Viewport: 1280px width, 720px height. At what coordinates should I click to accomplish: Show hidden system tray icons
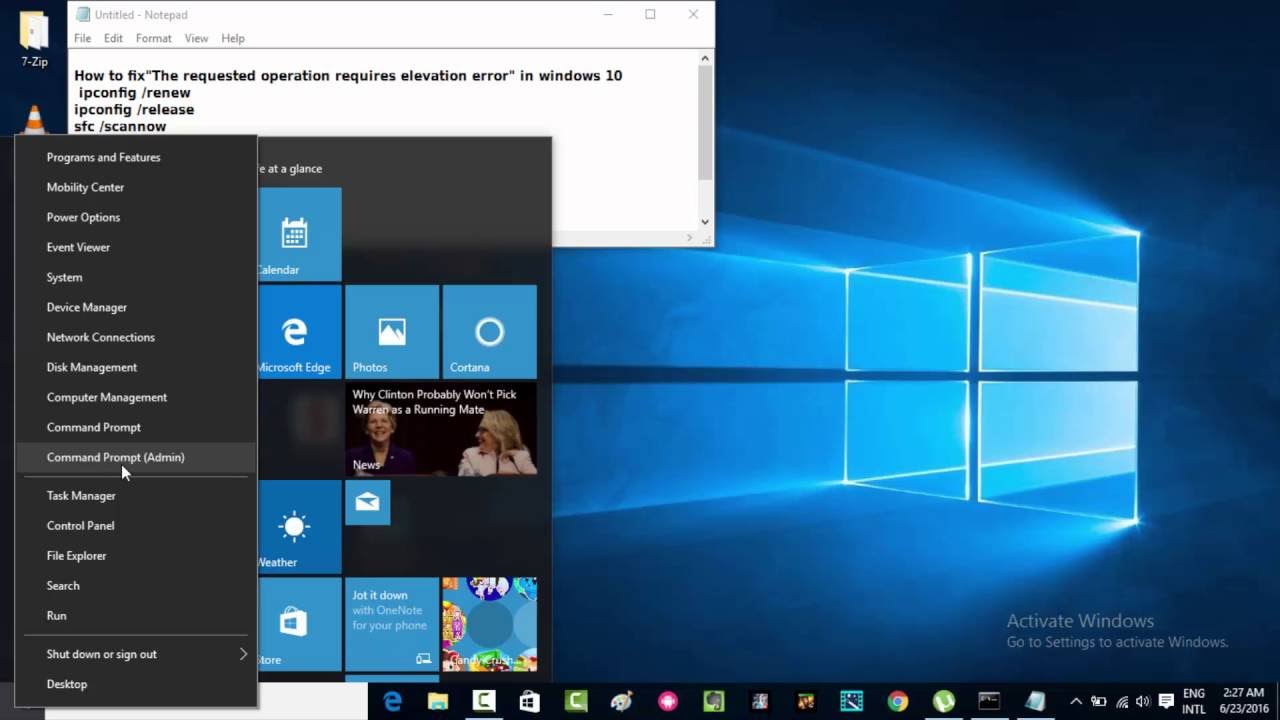coord(1076,702)
